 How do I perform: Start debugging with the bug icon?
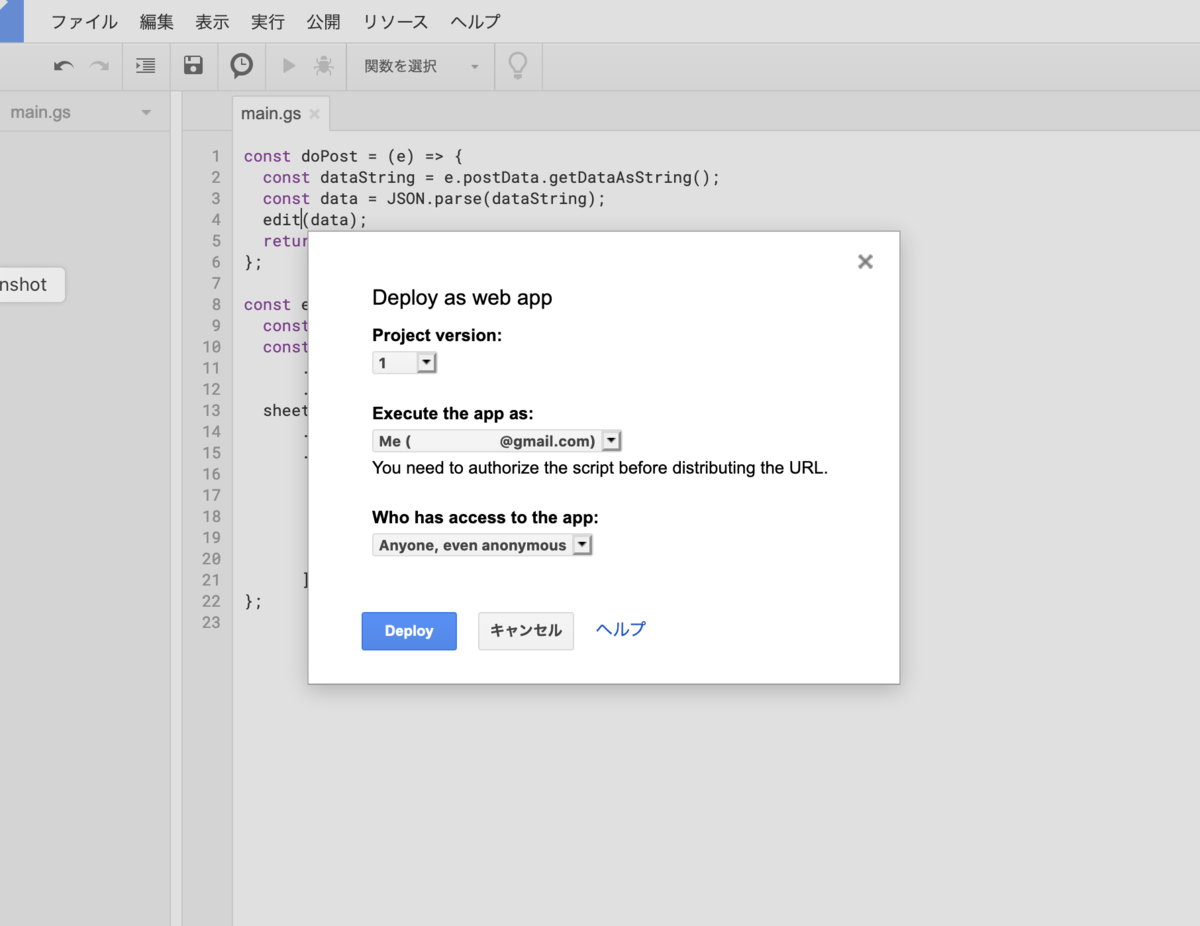tap(323, 66)
